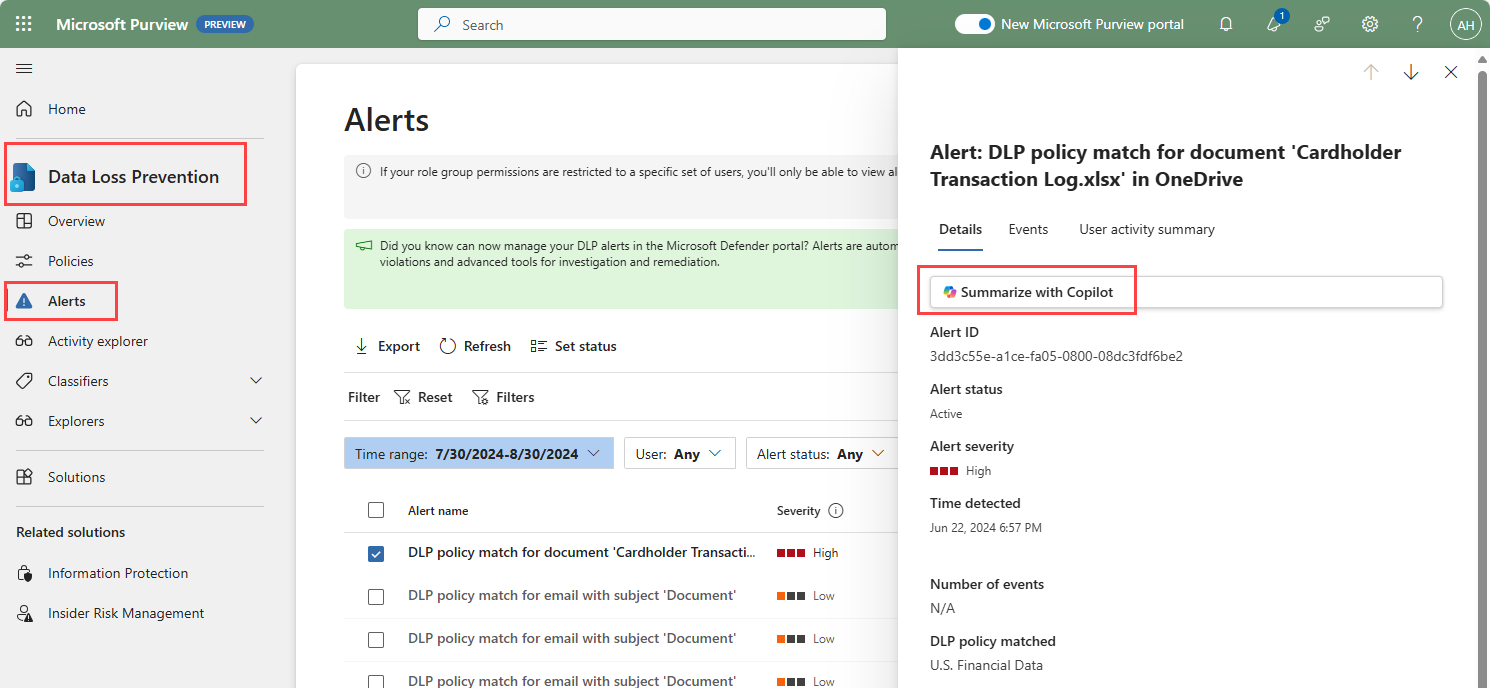1490x688 pixels.
Task: Go to previous alert with up arrow
Action: 1371,72
